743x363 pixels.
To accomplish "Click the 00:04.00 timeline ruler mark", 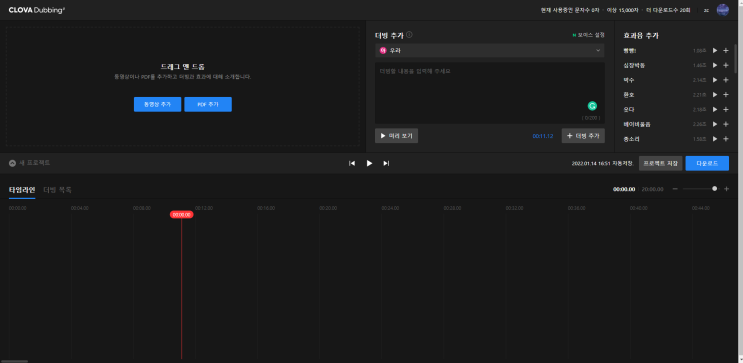I will (x=80, y=208).
